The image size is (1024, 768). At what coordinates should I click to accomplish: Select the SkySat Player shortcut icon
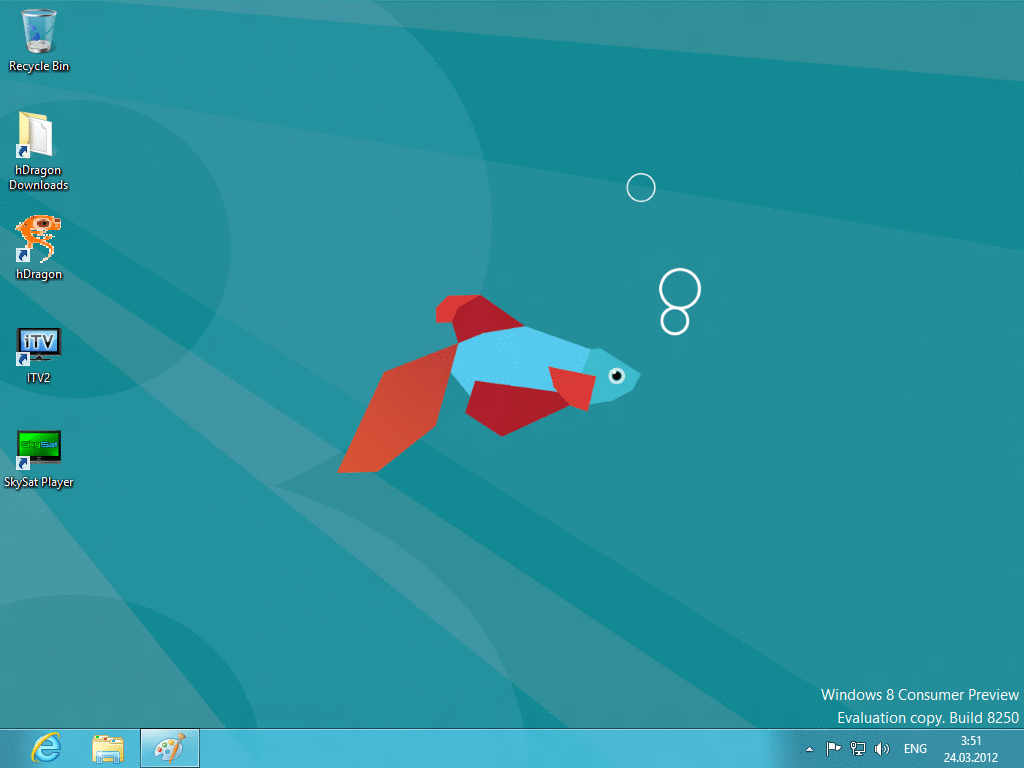(39, 449)
